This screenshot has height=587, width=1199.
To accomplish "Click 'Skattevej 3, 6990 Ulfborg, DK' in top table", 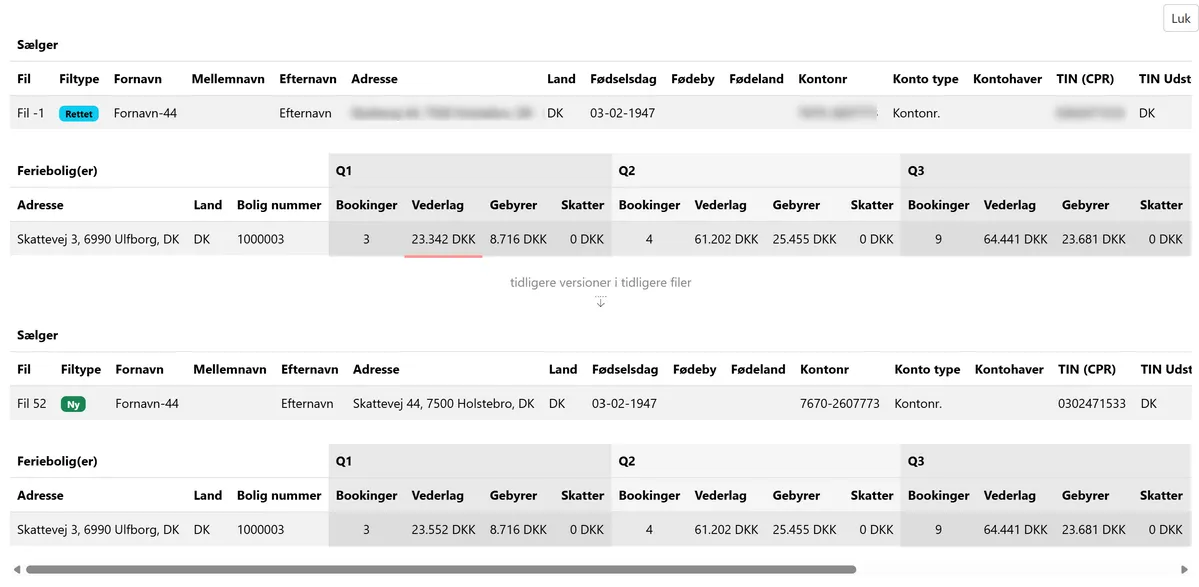I will click(98, 239).
